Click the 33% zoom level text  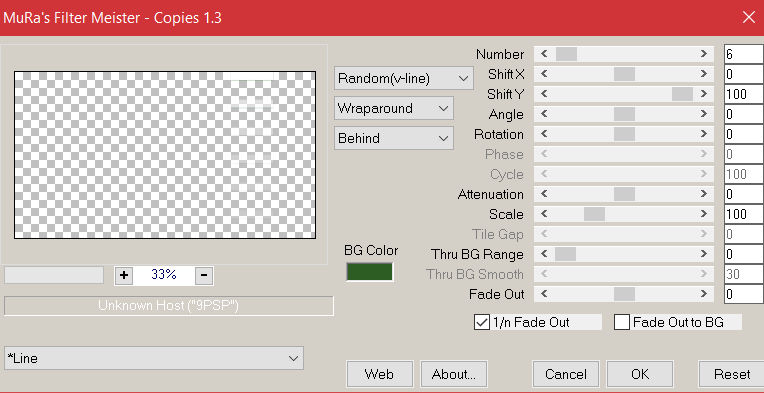(164, 275)
